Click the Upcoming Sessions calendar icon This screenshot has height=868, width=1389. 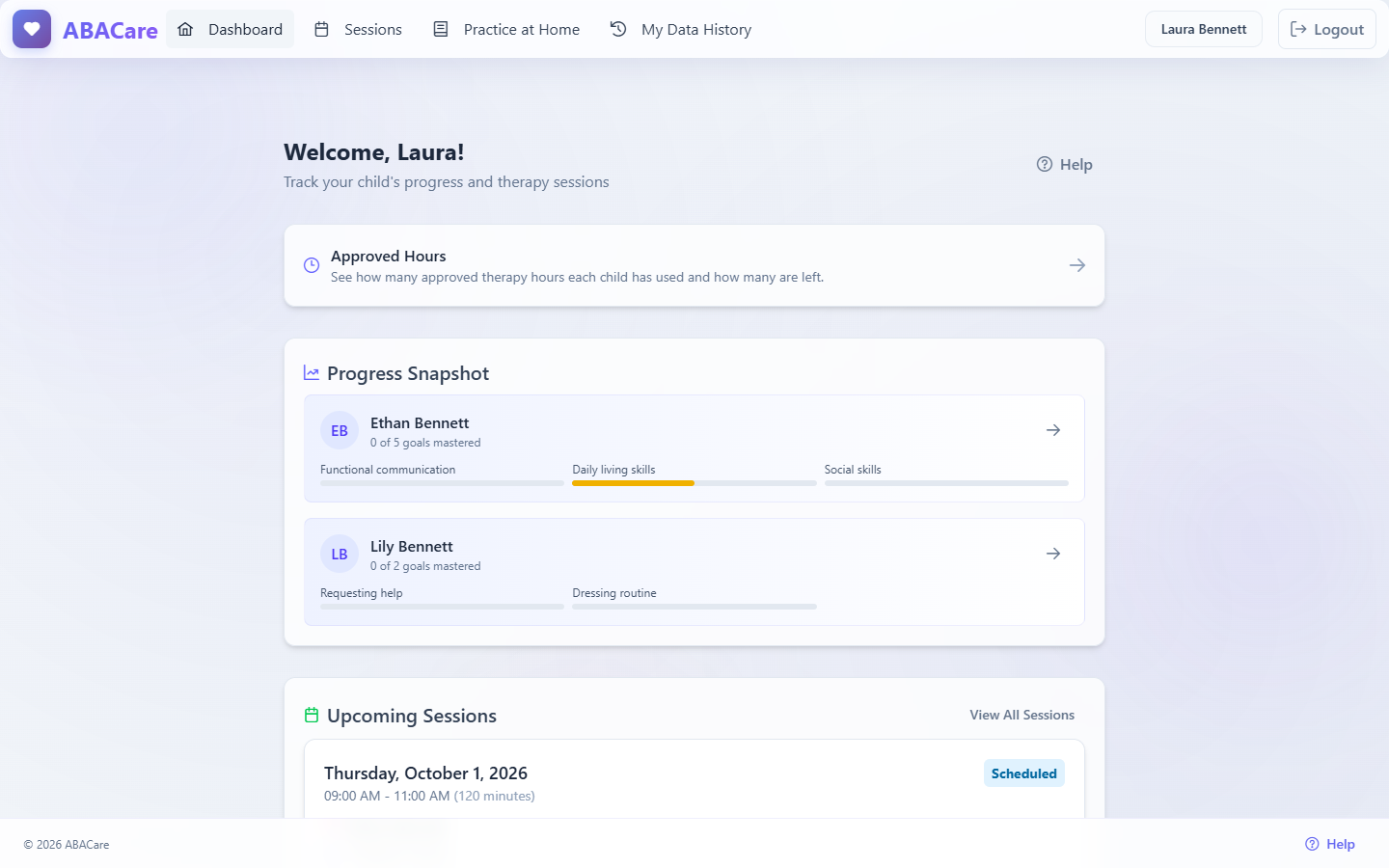pyautogui.click(x=312, y=716)
